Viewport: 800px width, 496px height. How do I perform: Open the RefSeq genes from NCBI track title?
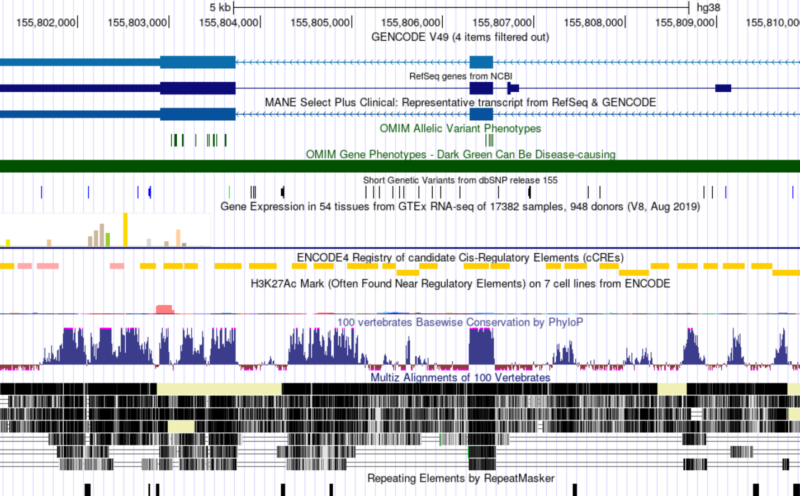(460, 76)
